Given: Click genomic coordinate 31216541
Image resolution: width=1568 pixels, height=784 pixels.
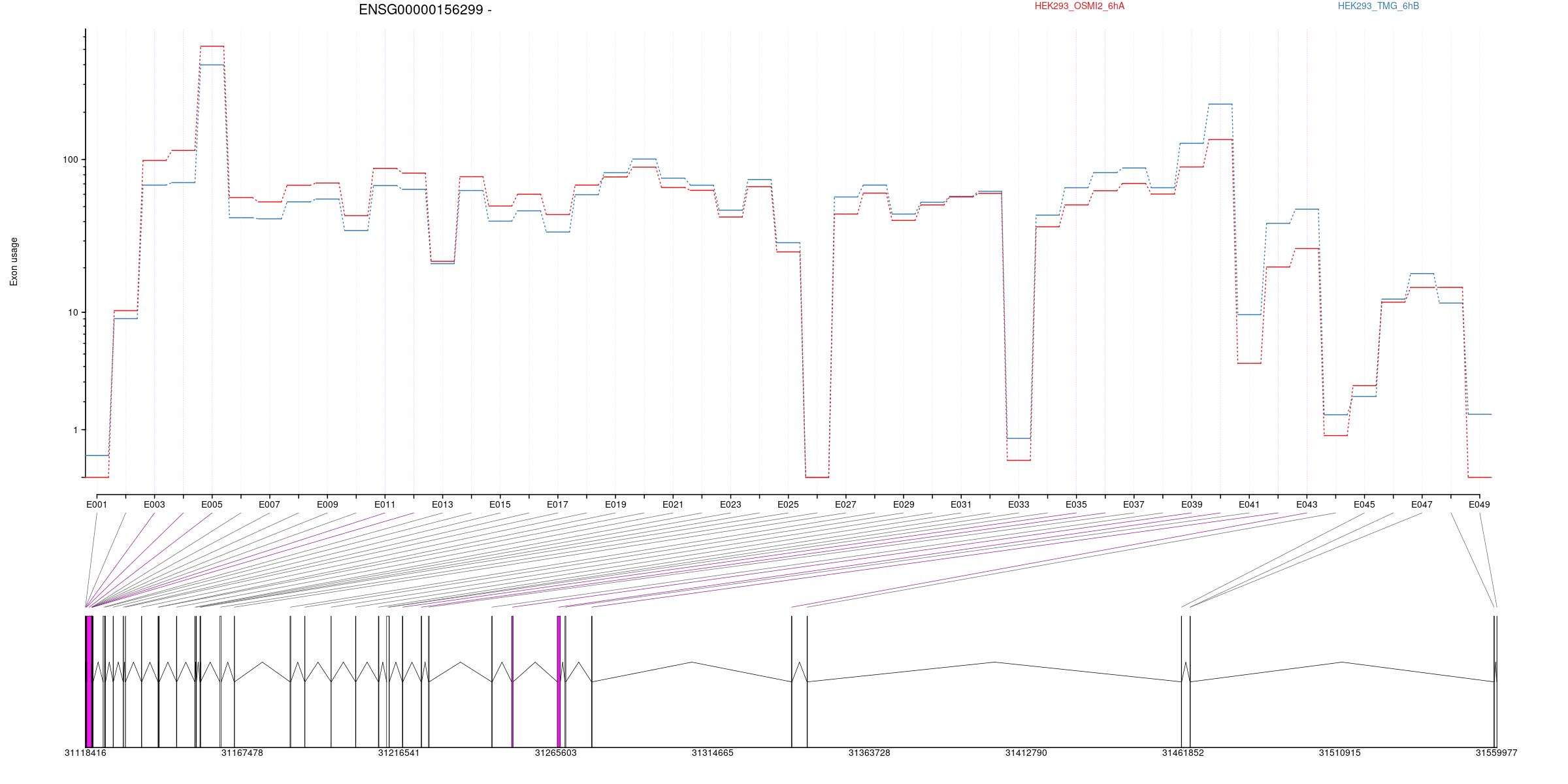Looking at the screenshot, I should click(399, 753).
